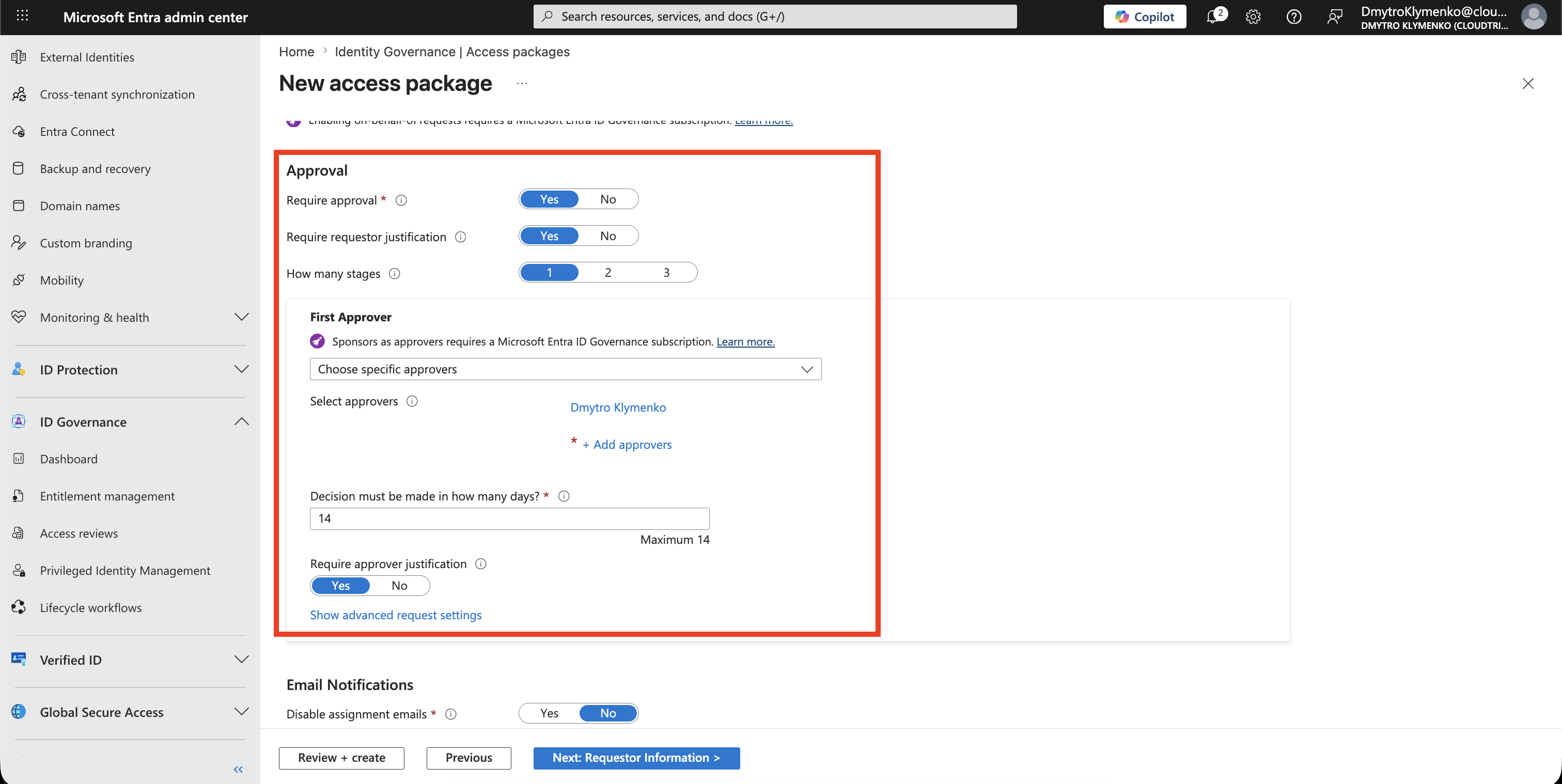Viewport: 1562px width, 784px height.
Task: Open Entitlement management in sidebar
Action: [x=107, y=496]
